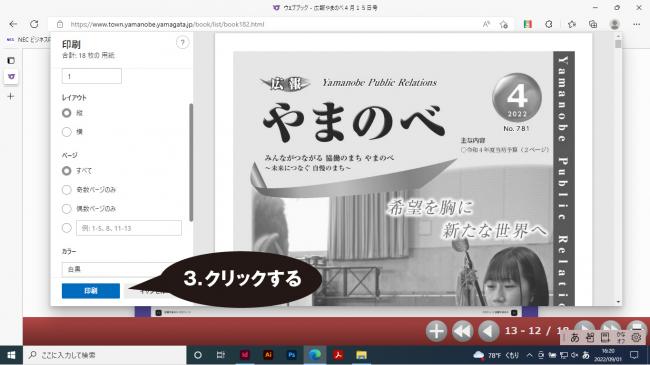
Task: Launch Adobe Photoshop from the taskbar
Action: coord(291,355)
